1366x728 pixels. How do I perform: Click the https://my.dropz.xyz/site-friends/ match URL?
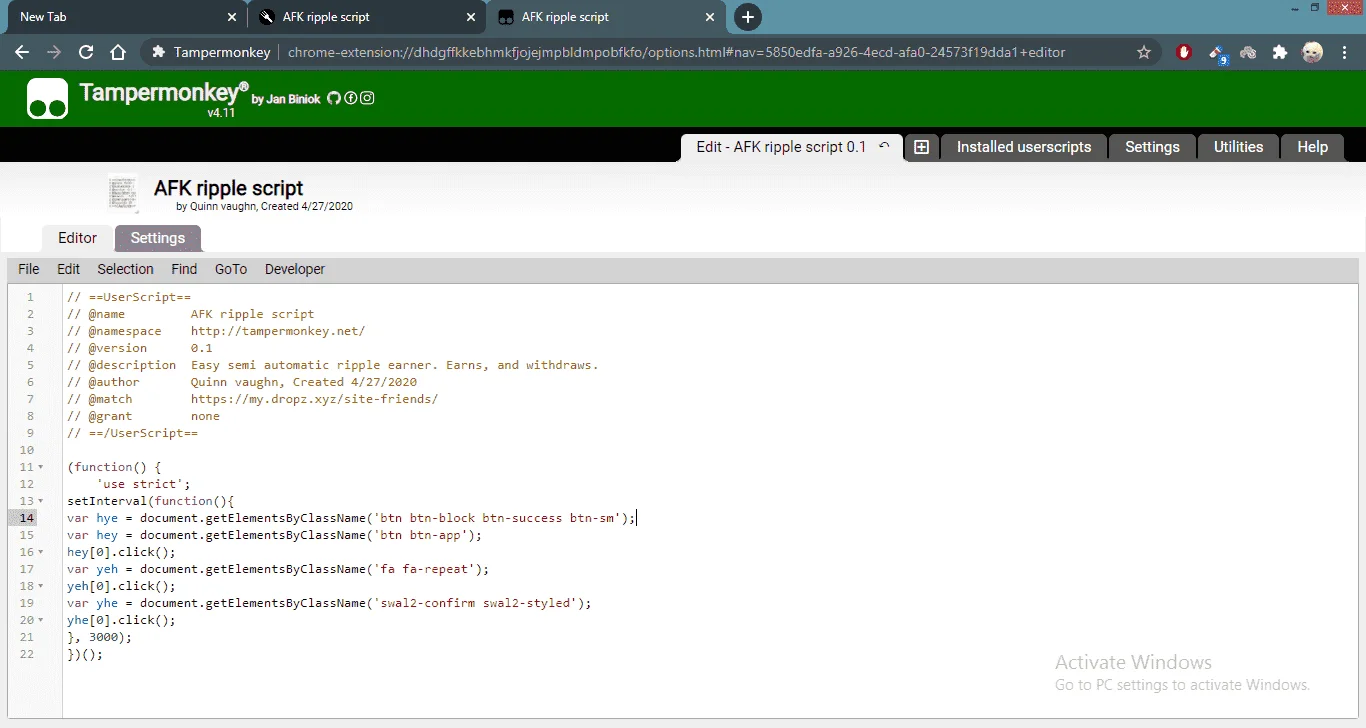(314, 399)
